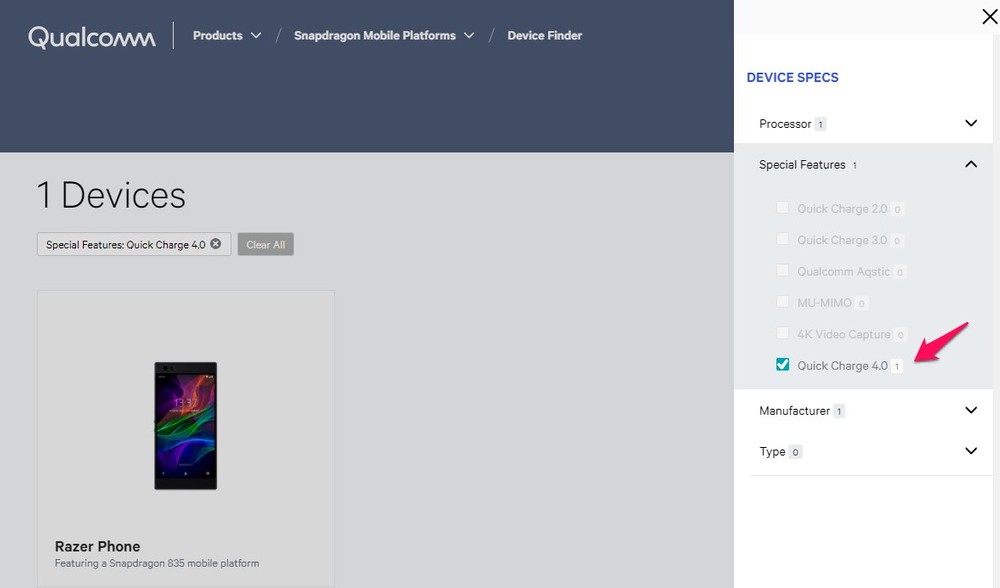The image size is (1000, 588).
Task: Open the Products menu
Action: point(226,36)
